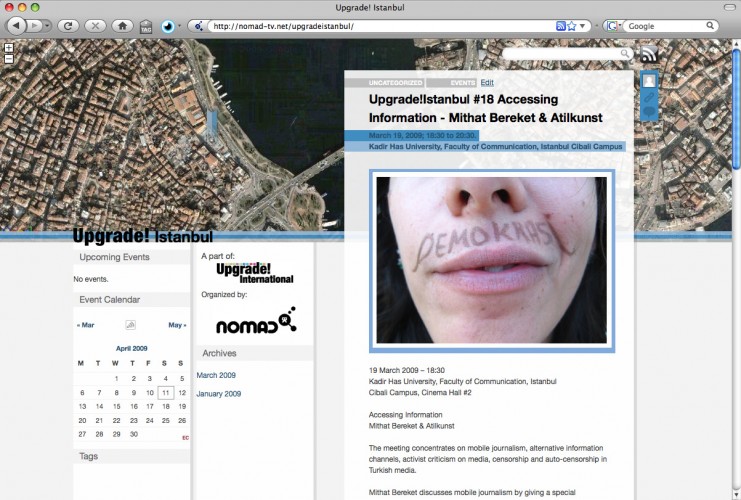Click the blue crescent toolbar icon
This screenshot has width=741, height=500.
click(x=168, y=26)
